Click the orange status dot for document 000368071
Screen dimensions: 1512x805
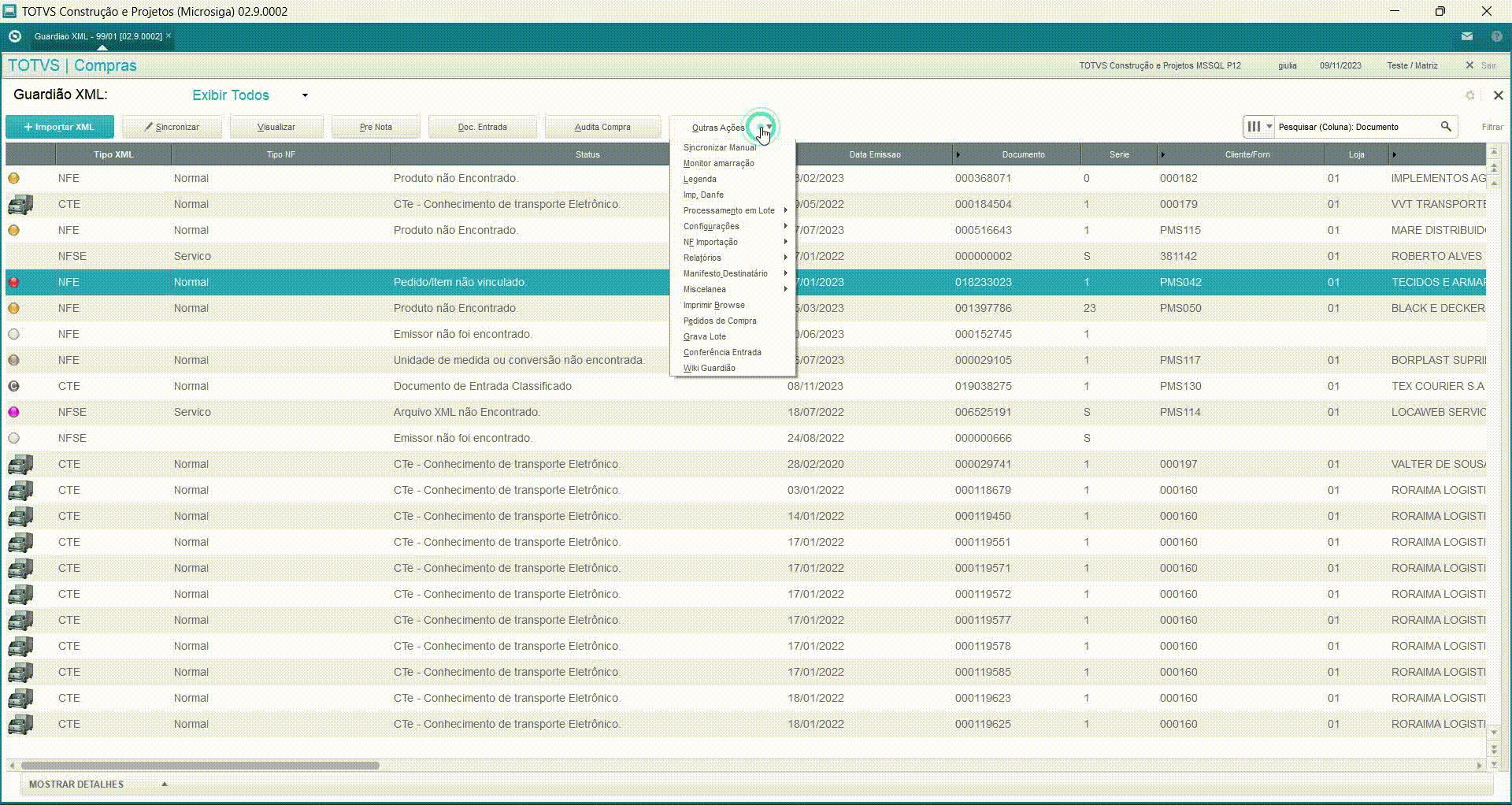[x=13, y=178]
